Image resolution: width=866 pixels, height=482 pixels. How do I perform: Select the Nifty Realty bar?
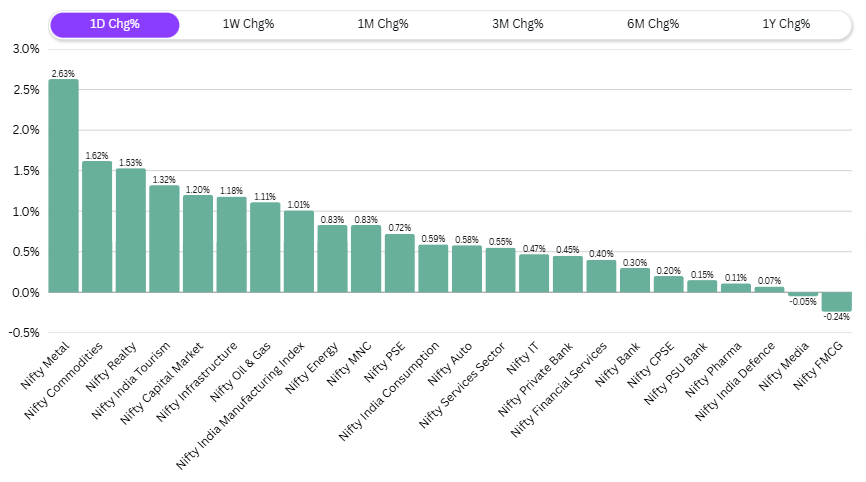[131, 231]
